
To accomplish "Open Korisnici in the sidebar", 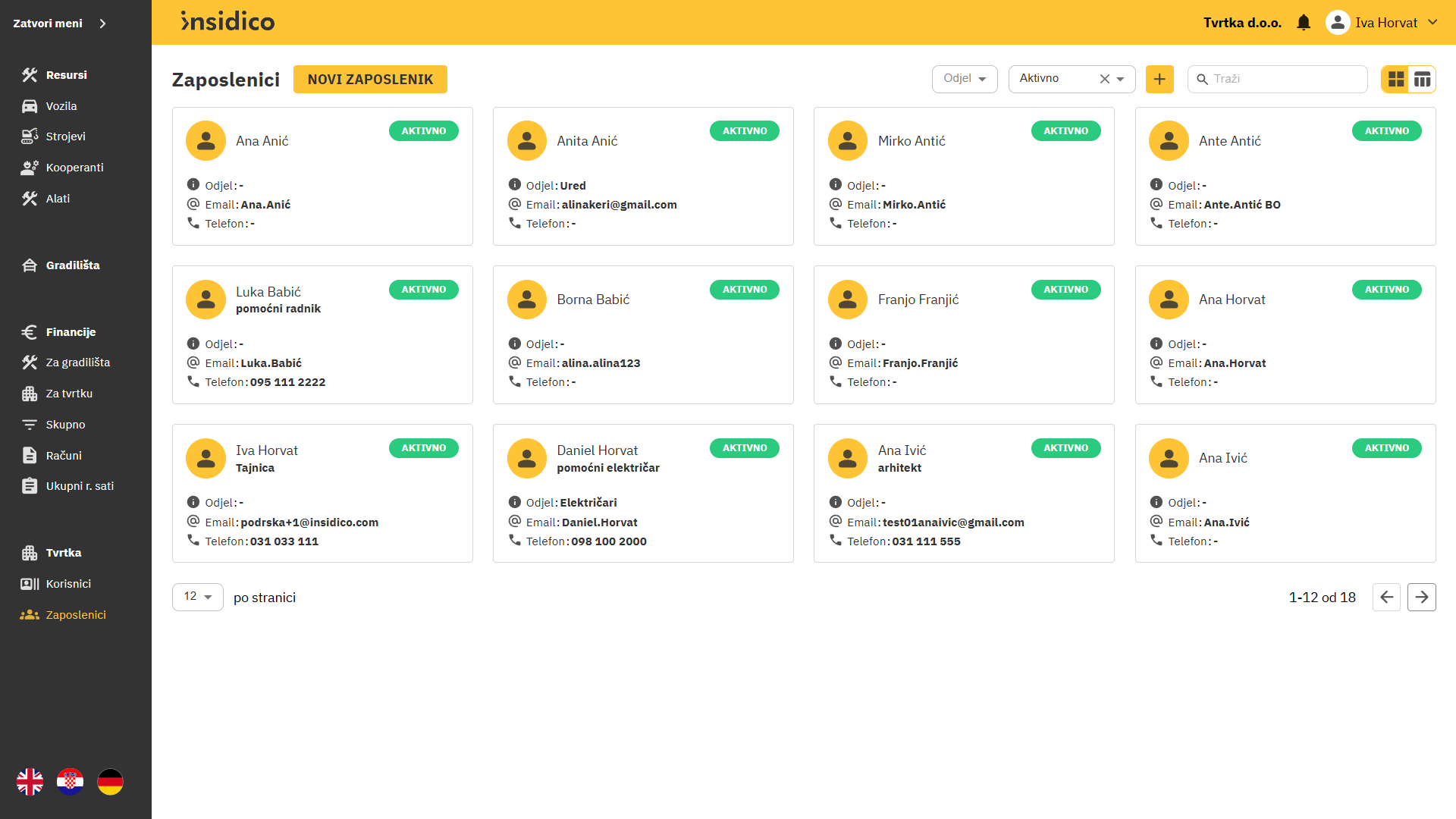I will tap(68, 584).
